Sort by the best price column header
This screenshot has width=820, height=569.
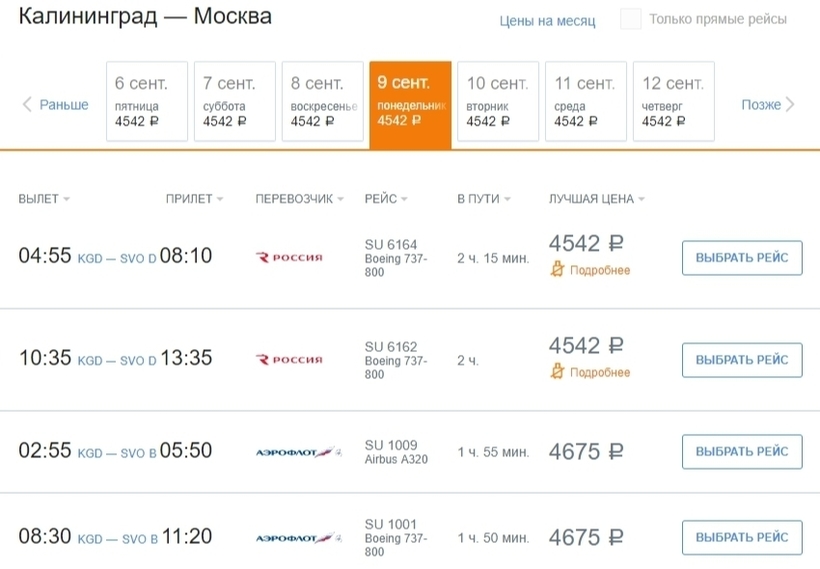[x=596, y=199]
